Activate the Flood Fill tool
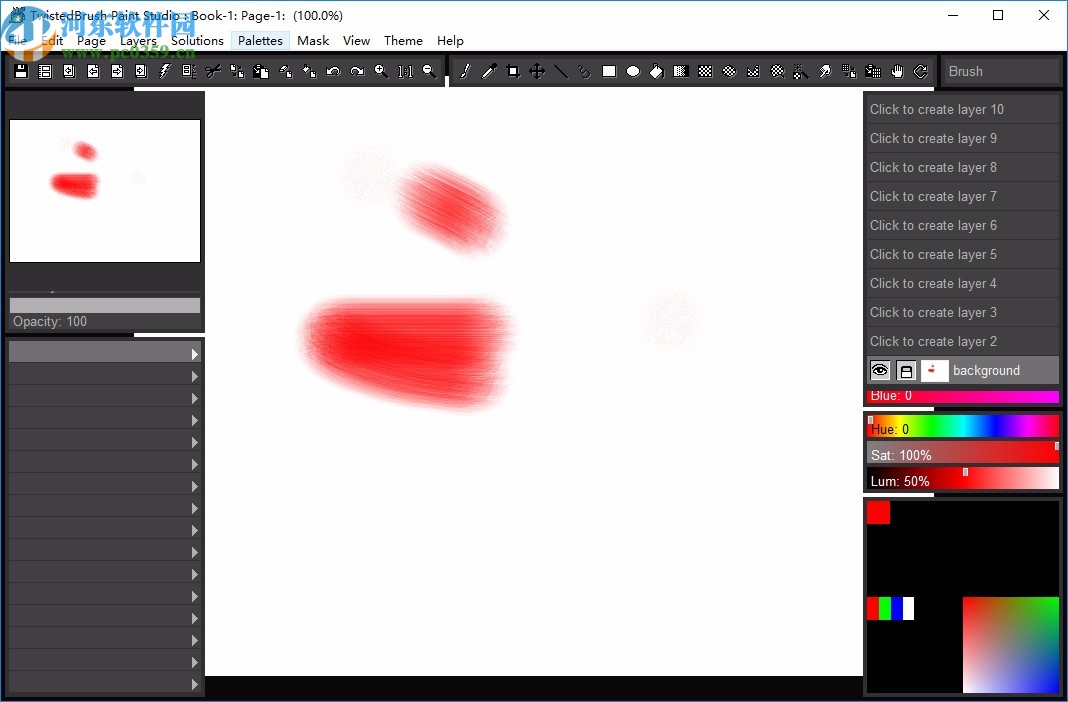1068x702 pixels. (x=656, y=71)
